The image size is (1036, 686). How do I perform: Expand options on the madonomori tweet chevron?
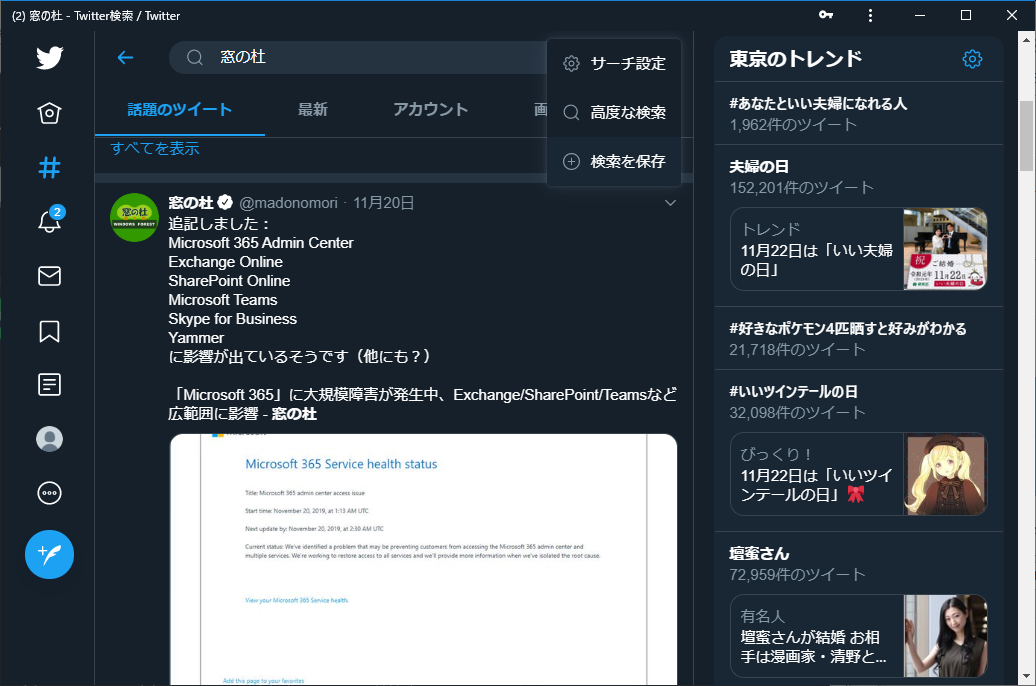(x=670, y=202)
